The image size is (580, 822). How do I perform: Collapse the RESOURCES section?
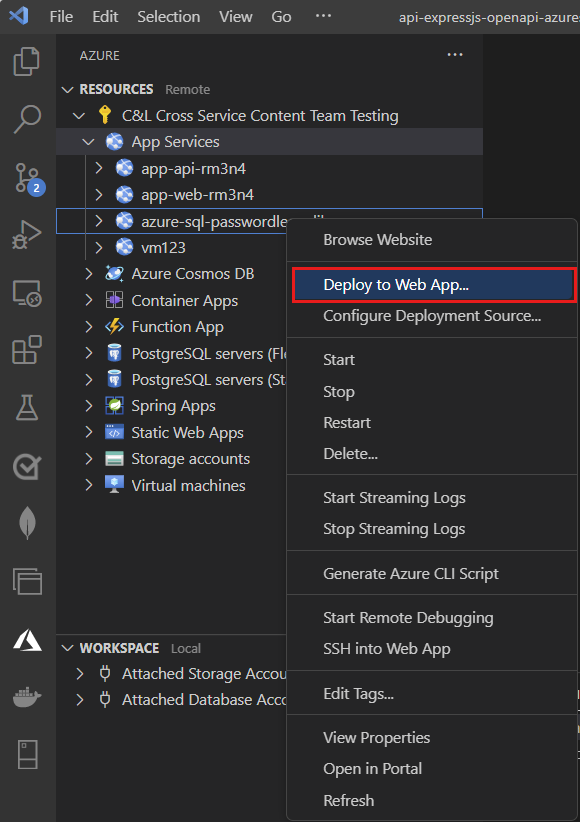click(67, 88)
